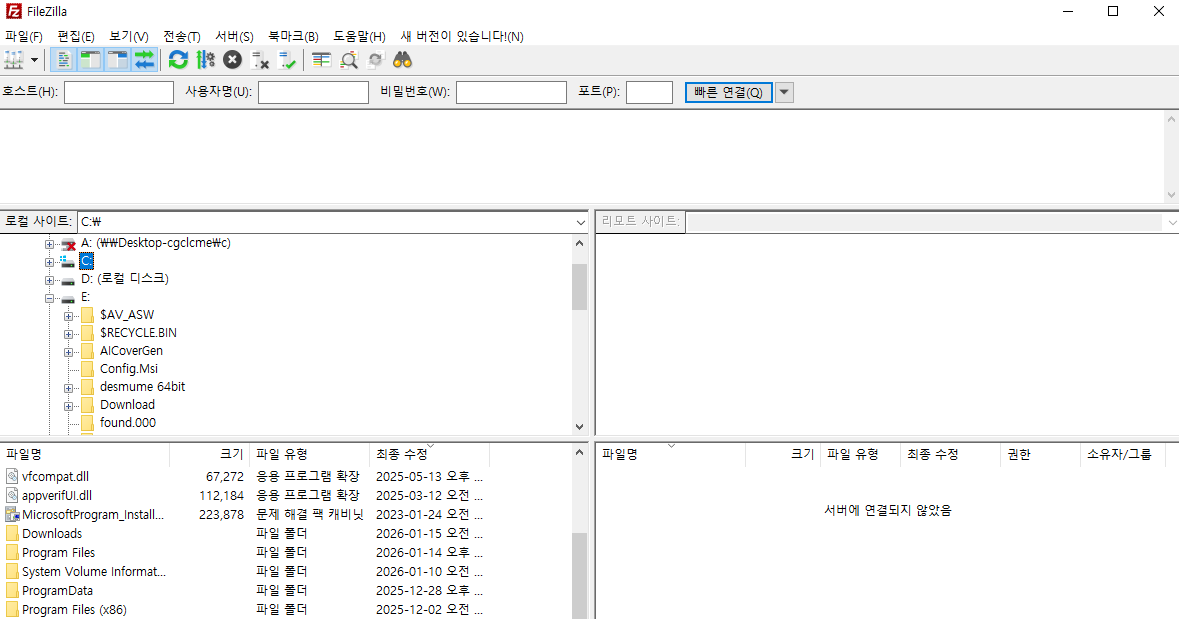Viewport: 1179px width, 619px height.
Task: Click the message log scrollbar down arrow
Action: tap(1171, 195)
